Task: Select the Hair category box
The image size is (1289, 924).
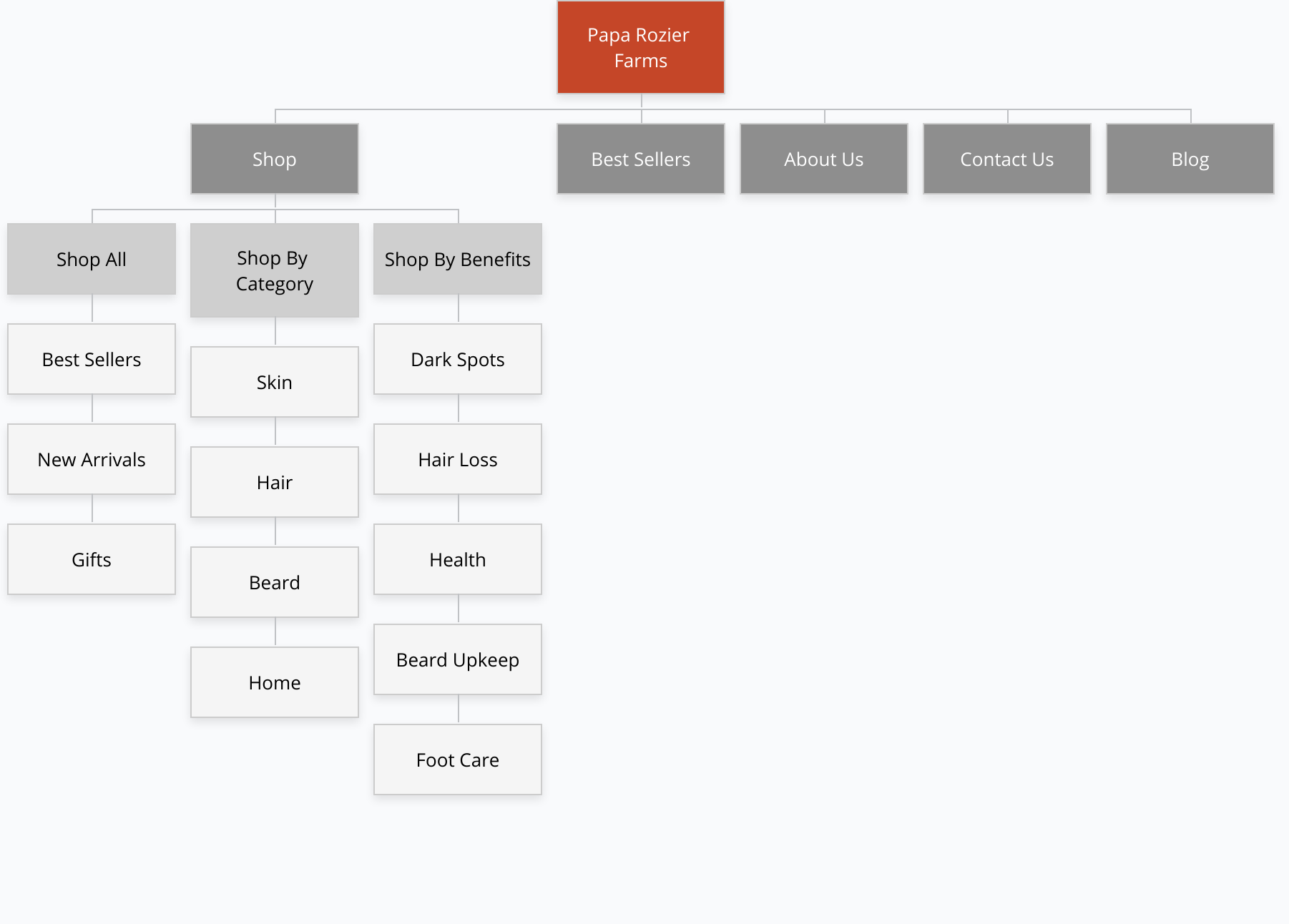Action: [x=275, y=482]
